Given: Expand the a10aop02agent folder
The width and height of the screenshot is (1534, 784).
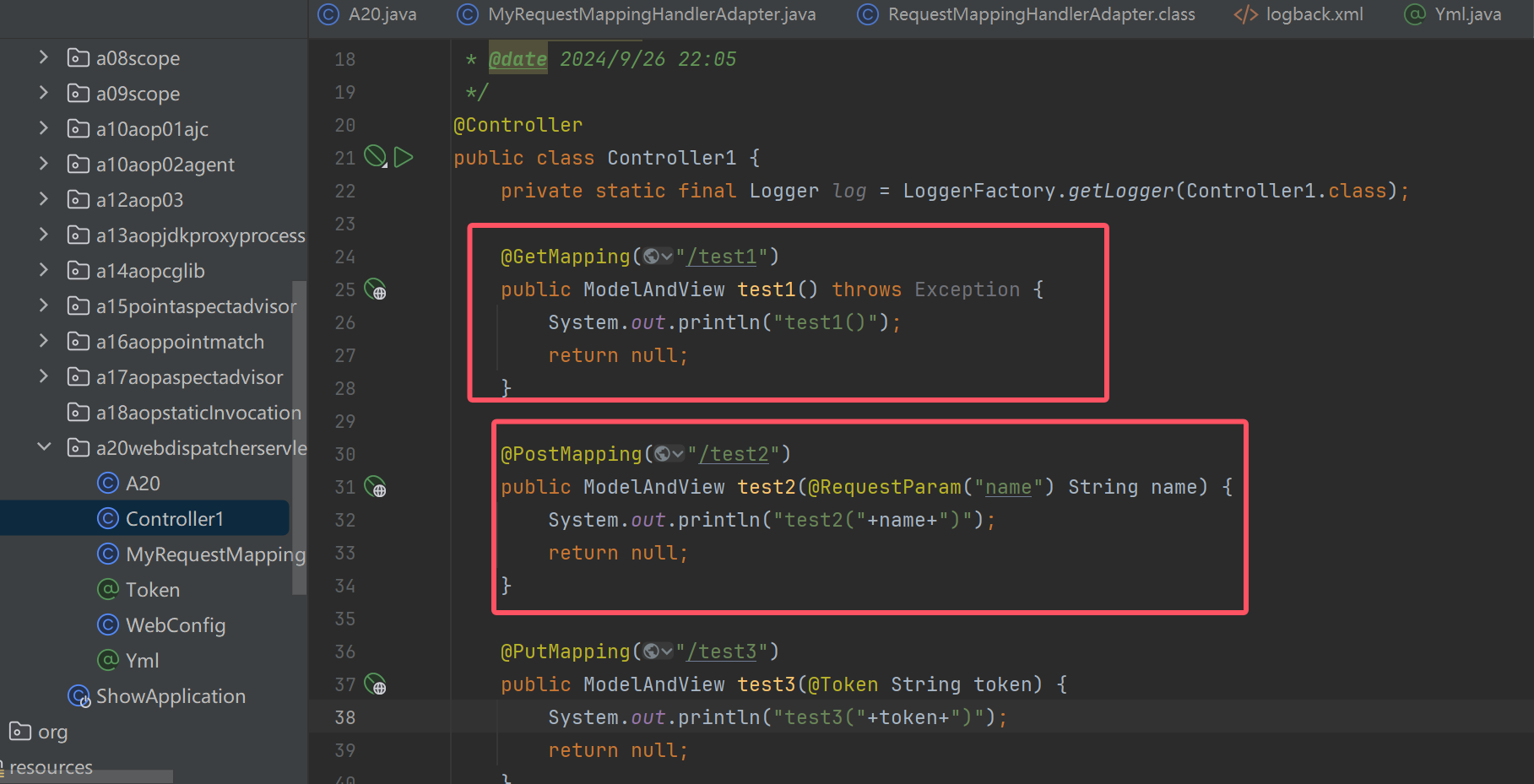Looking at the screenshot, I should pos(44,164).
